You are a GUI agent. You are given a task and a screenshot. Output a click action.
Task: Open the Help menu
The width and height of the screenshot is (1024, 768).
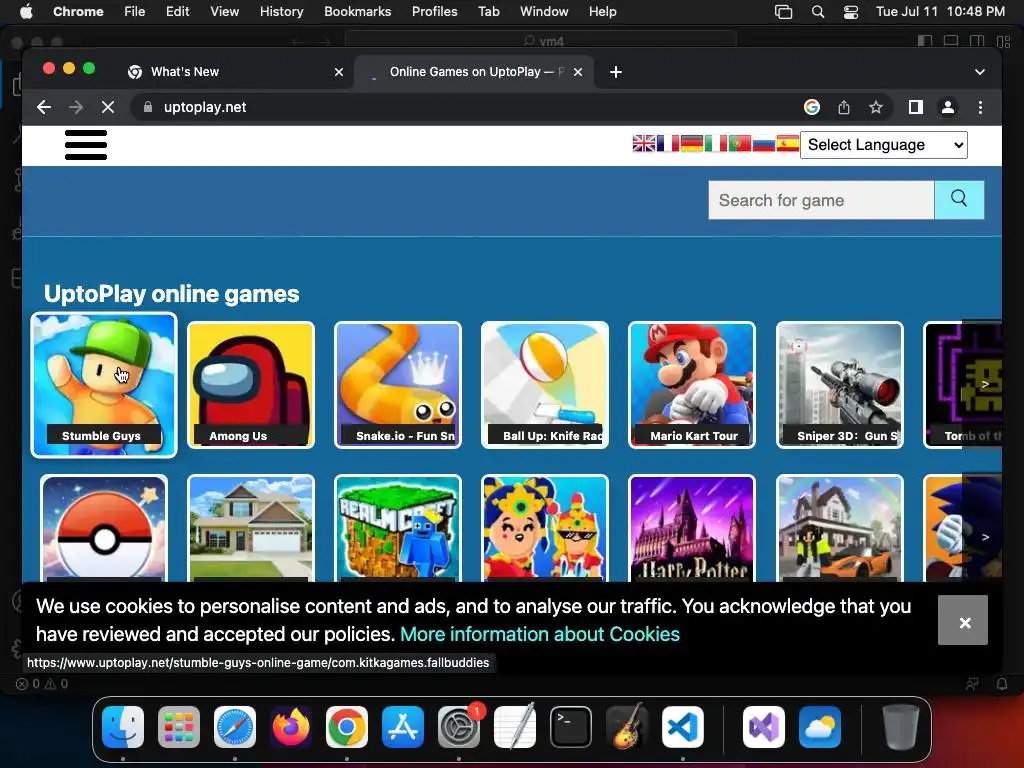point(602,12)
